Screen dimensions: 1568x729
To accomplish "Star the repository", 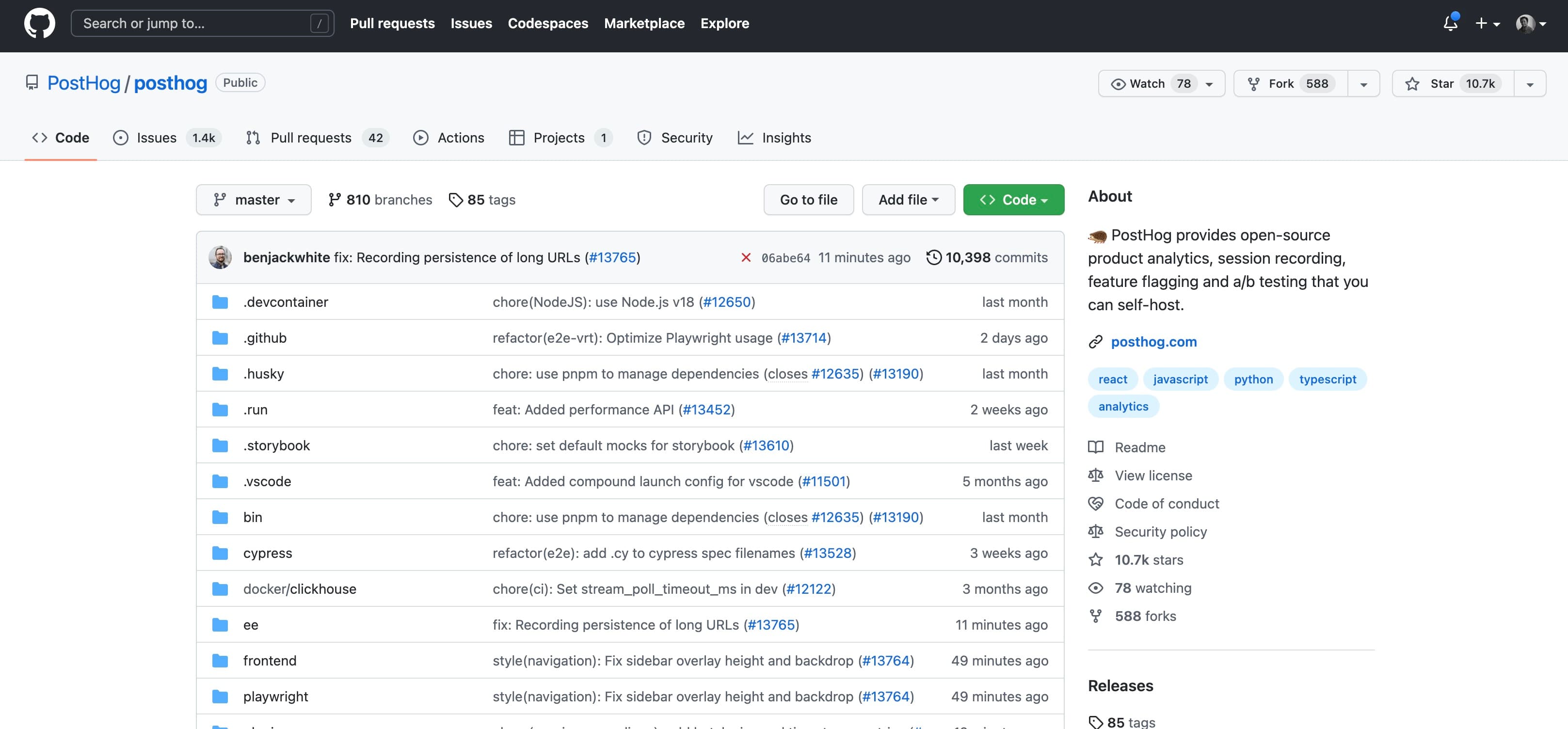I will [1453, 83].
